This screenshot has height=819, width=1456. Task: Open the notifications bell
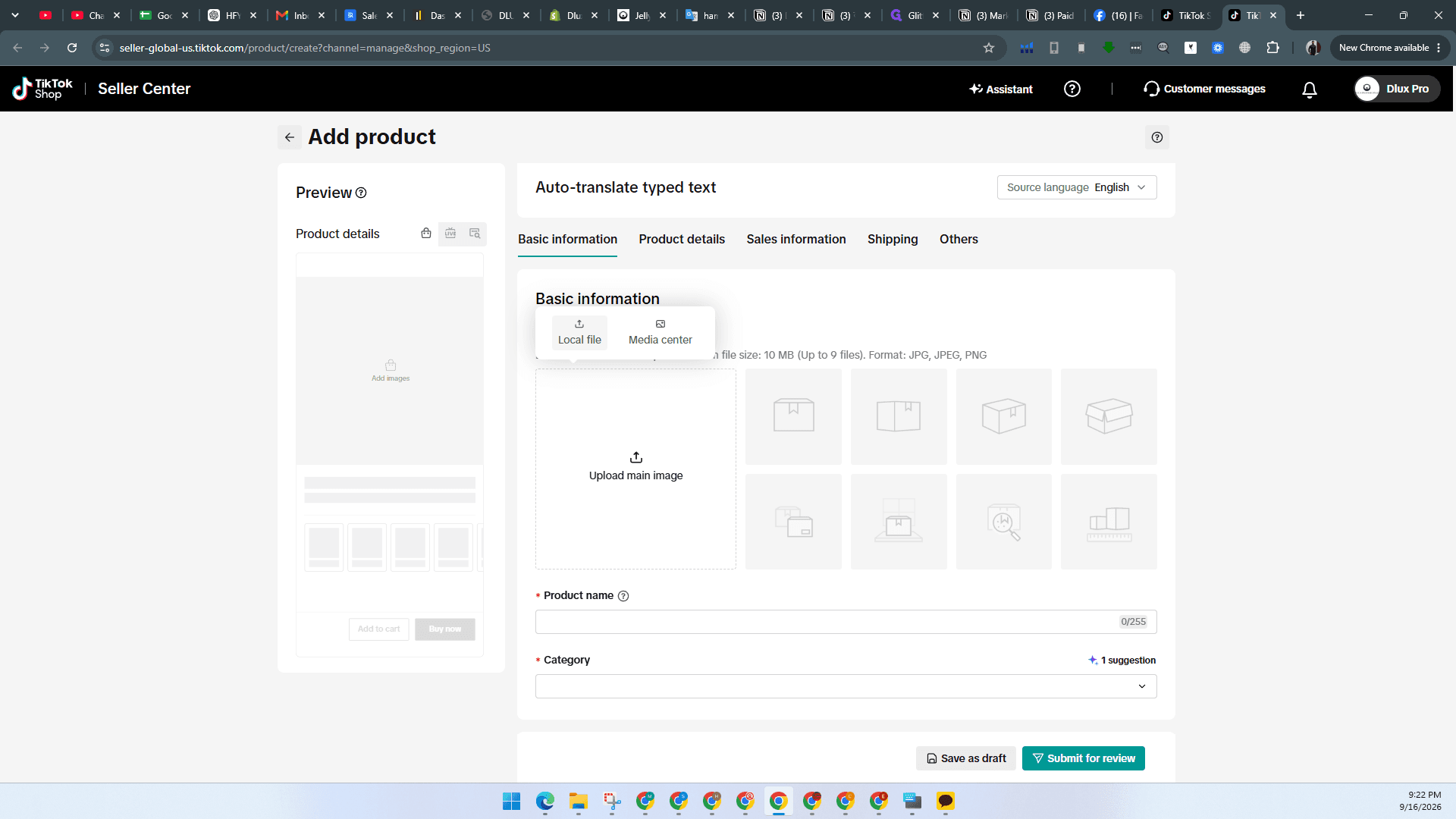tap(1309, 89)
